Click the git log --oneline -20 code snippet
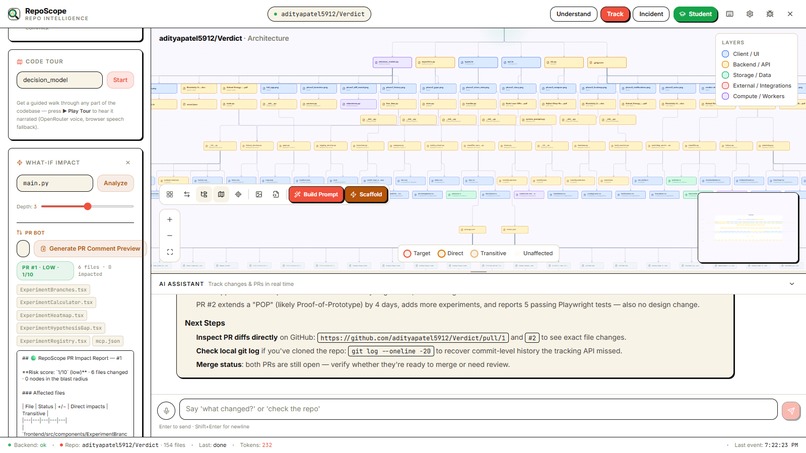 click(391, 351)
